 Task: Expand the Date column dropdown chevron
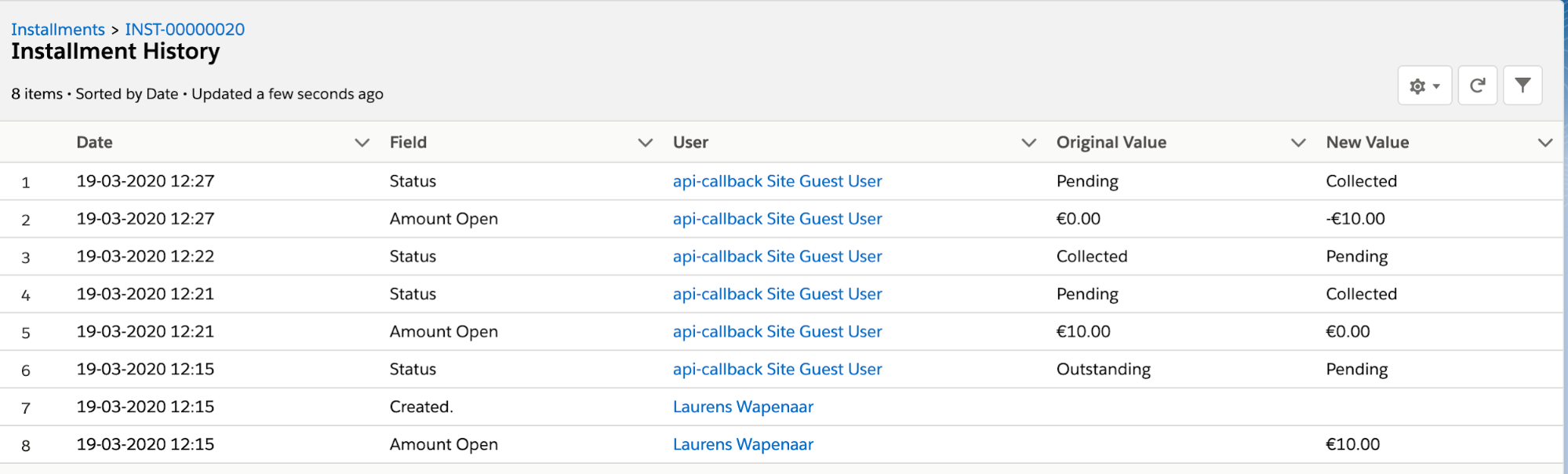pos(362,143)
